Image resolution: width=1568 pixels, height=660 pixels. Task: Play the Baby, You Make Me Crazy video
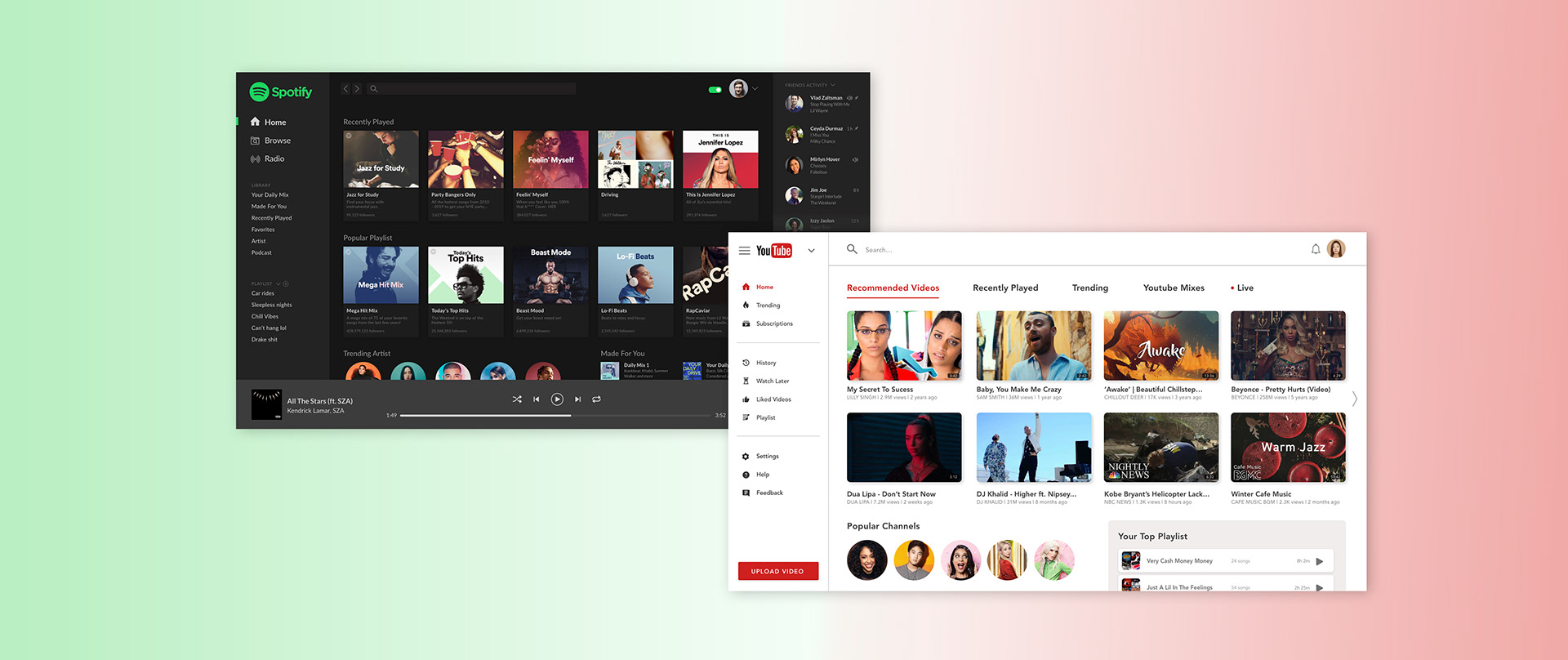point(1034,346)
